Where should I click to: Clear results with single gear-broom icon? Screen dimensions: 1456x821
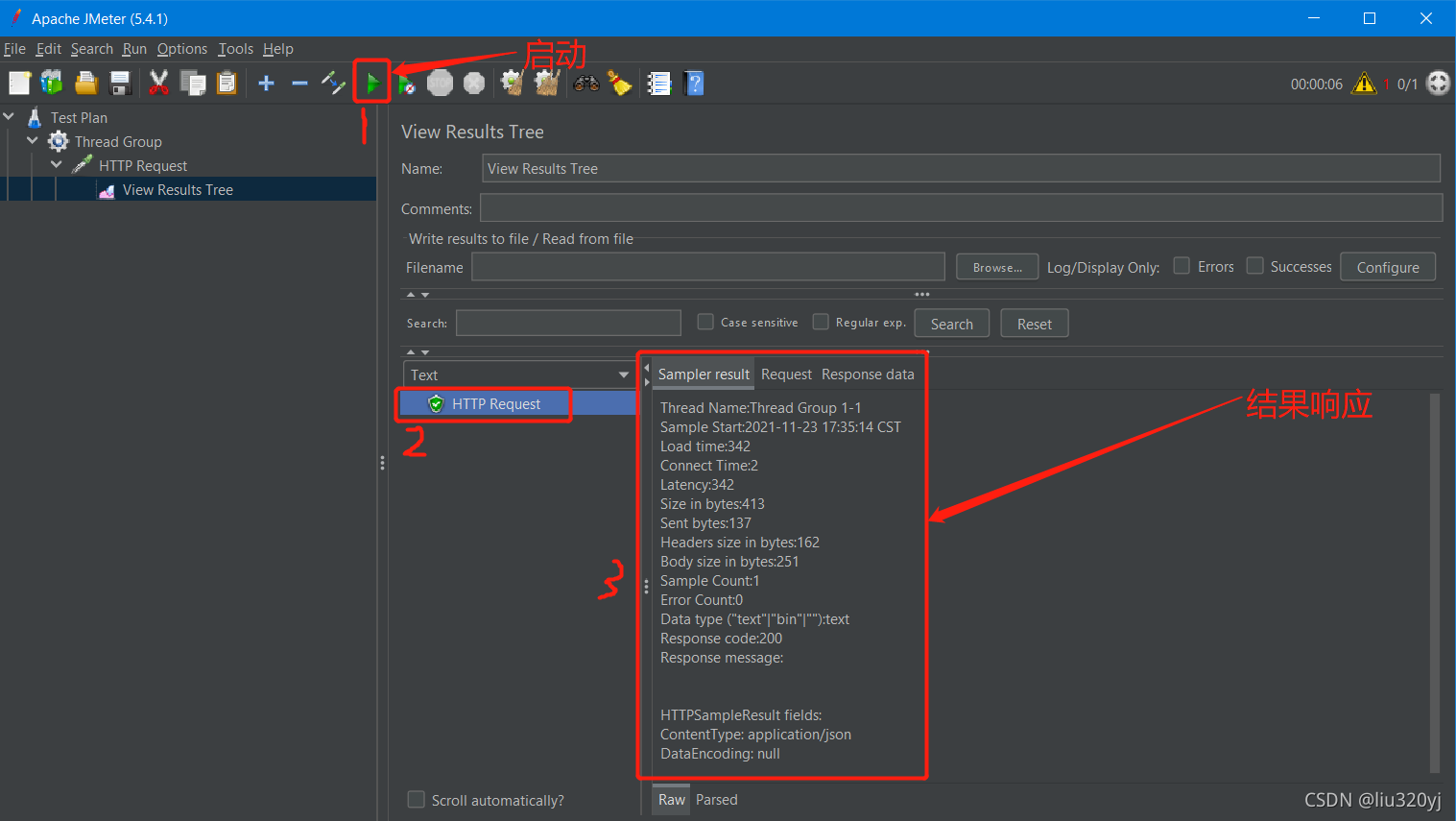pyautogui.click(x=513, y=84)
